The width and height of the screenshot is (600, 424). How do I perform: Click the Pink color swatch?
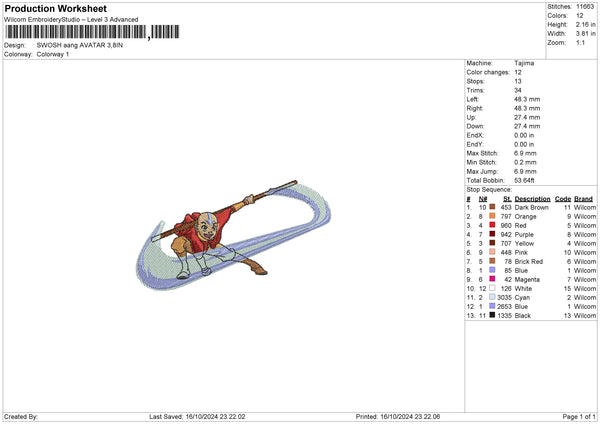click(x=492, y=252)
